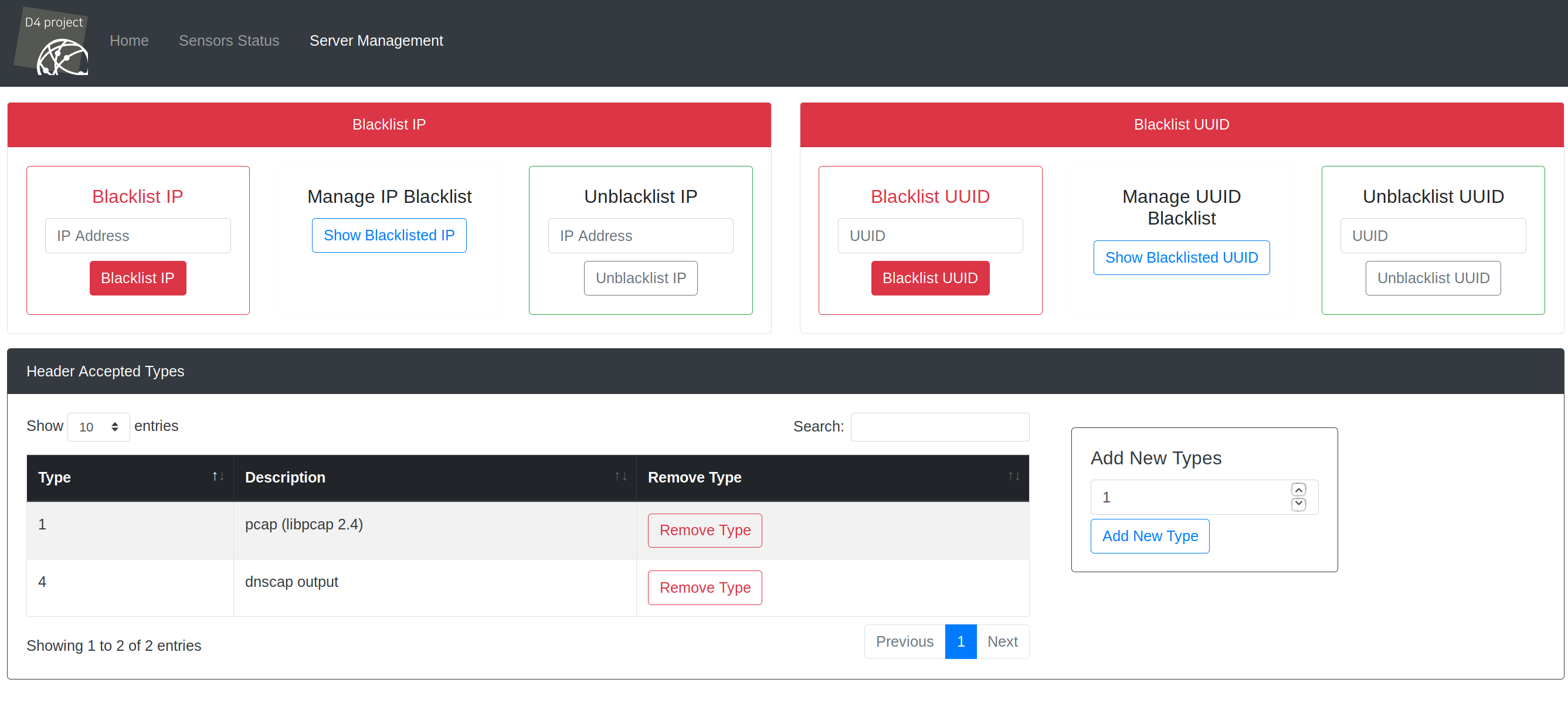Sort table by Description column arrows

pyautogui.click(x=620, y=477)
